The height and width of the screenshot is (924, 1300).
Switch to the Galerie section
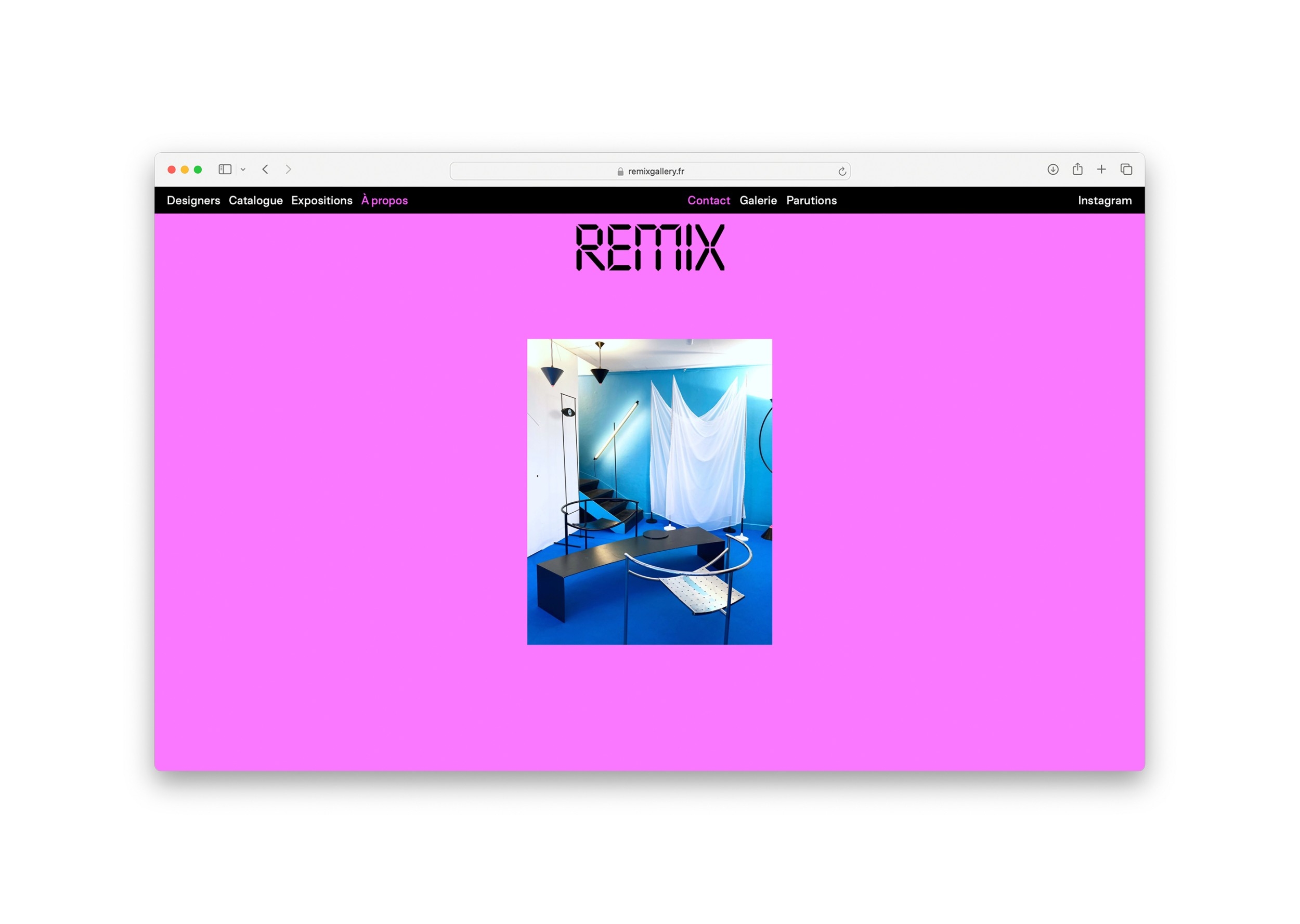coord(758,200)
